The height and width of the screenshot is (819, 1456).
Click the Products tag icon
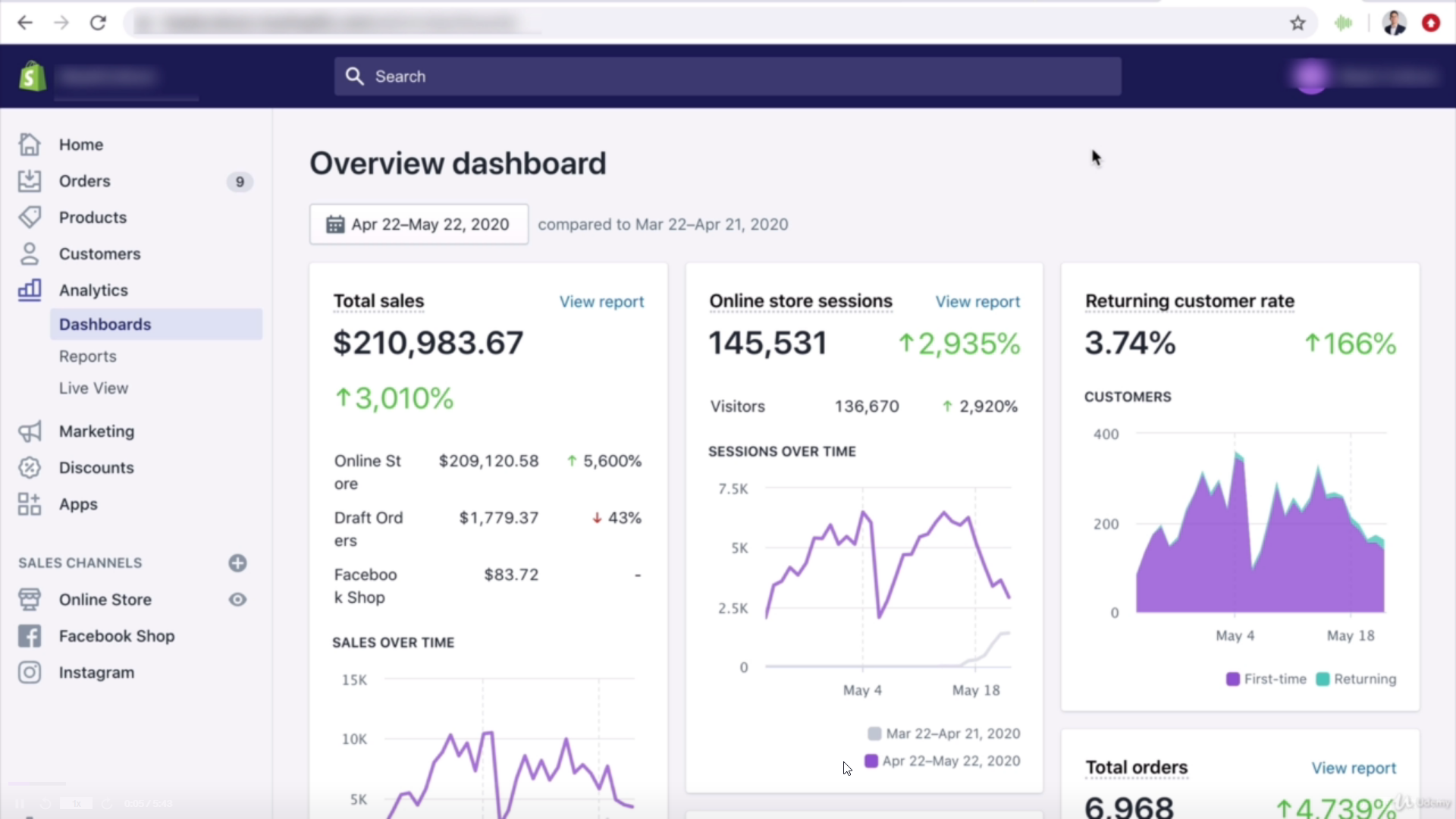pos(30,217)
